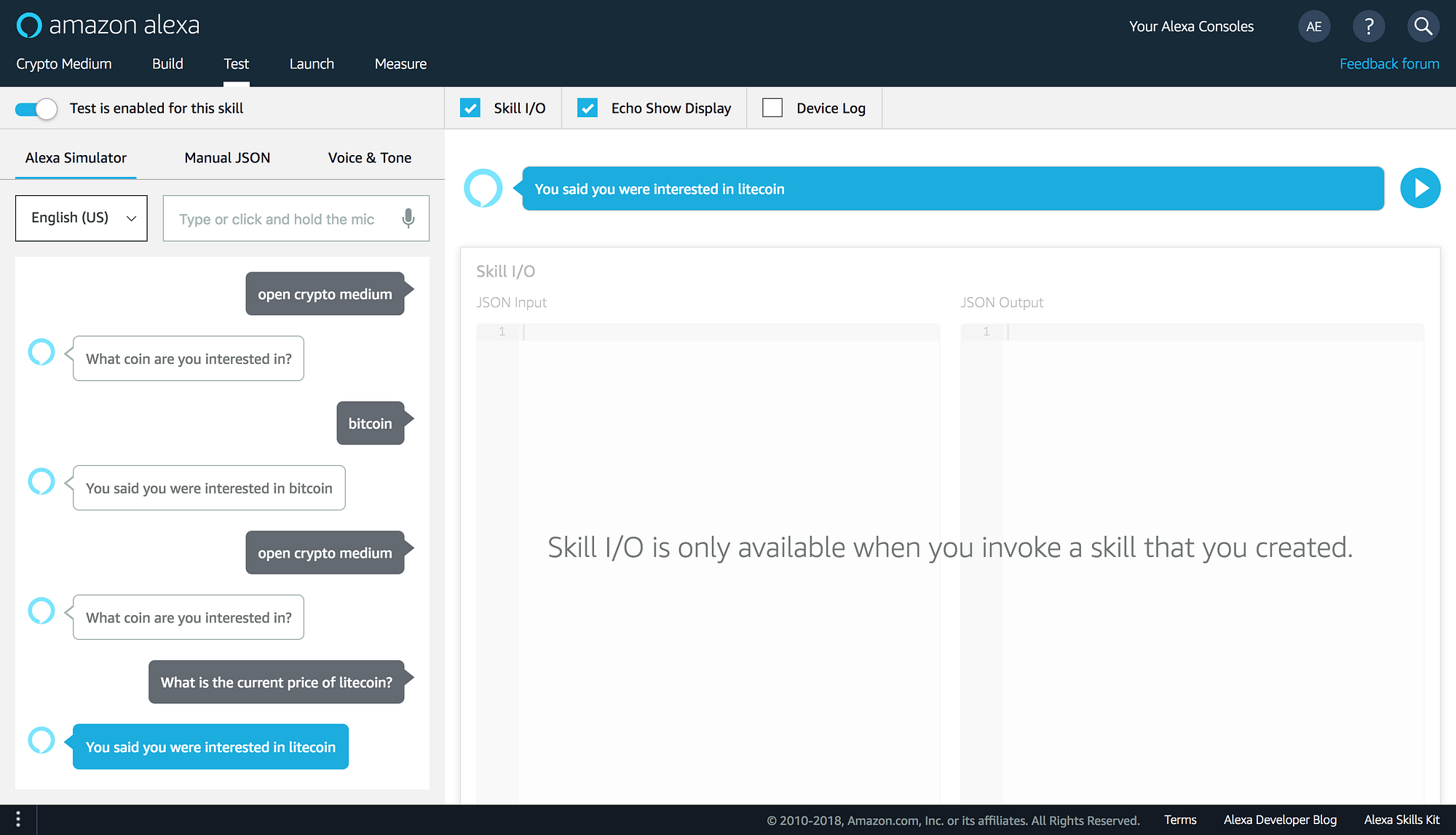The height and width of the screenshot is (835, 1456).
Task: Uncheck the Echo Show Display checkbox
Action: coord(587,108)
